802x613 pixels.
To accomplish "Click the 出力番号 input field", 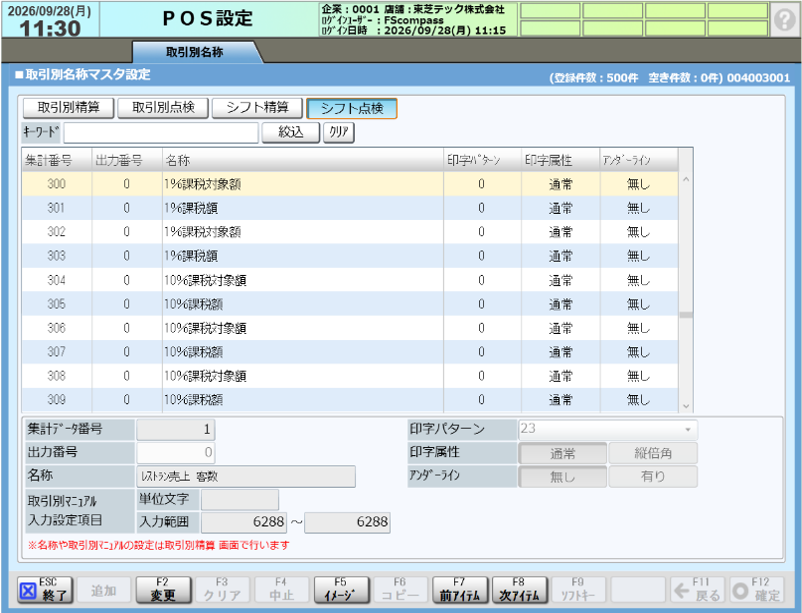I will coord(175,452).
